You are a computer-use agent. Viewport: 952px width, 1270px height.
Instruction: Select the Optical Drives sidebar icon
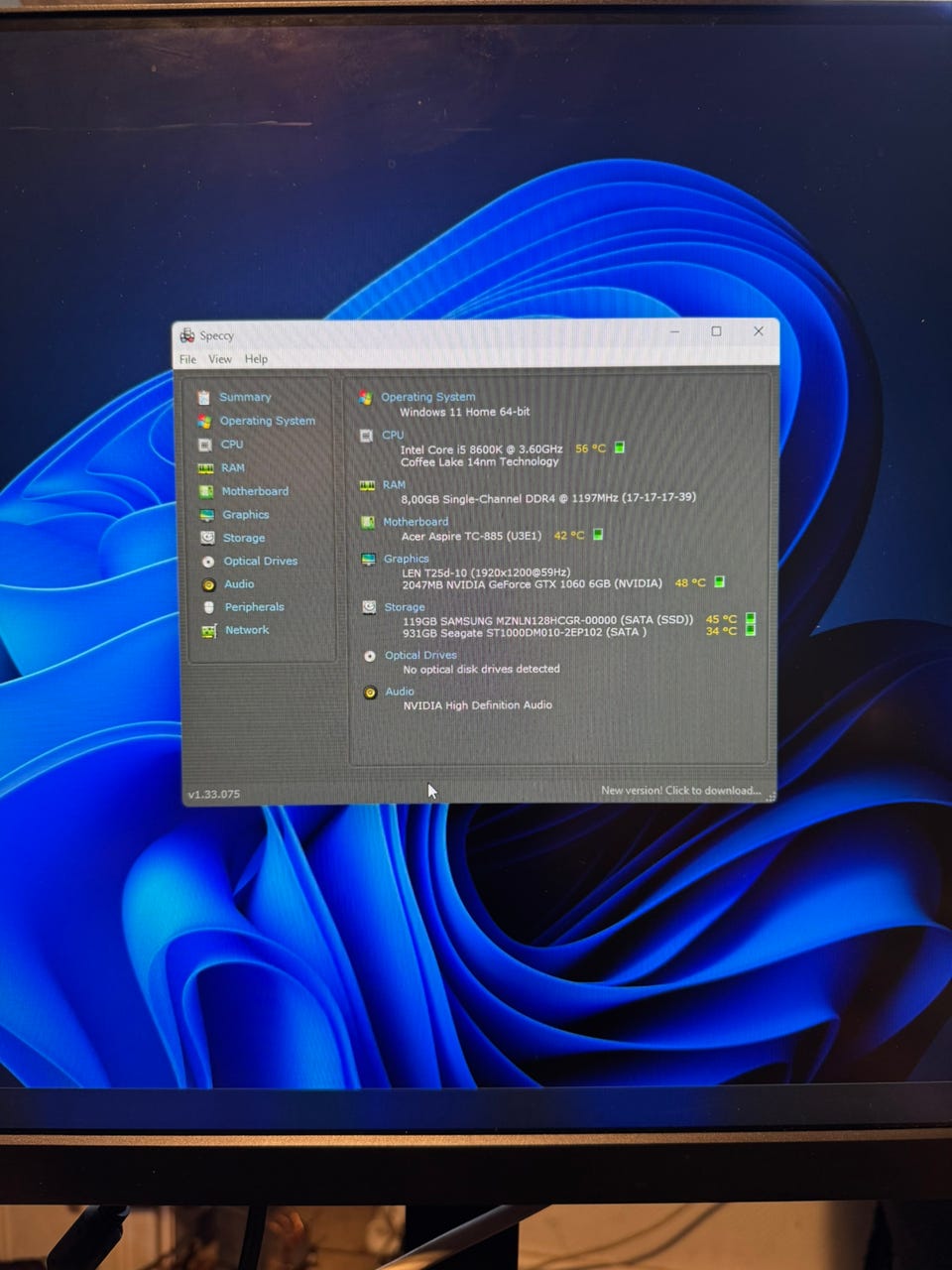click(208, 562)
